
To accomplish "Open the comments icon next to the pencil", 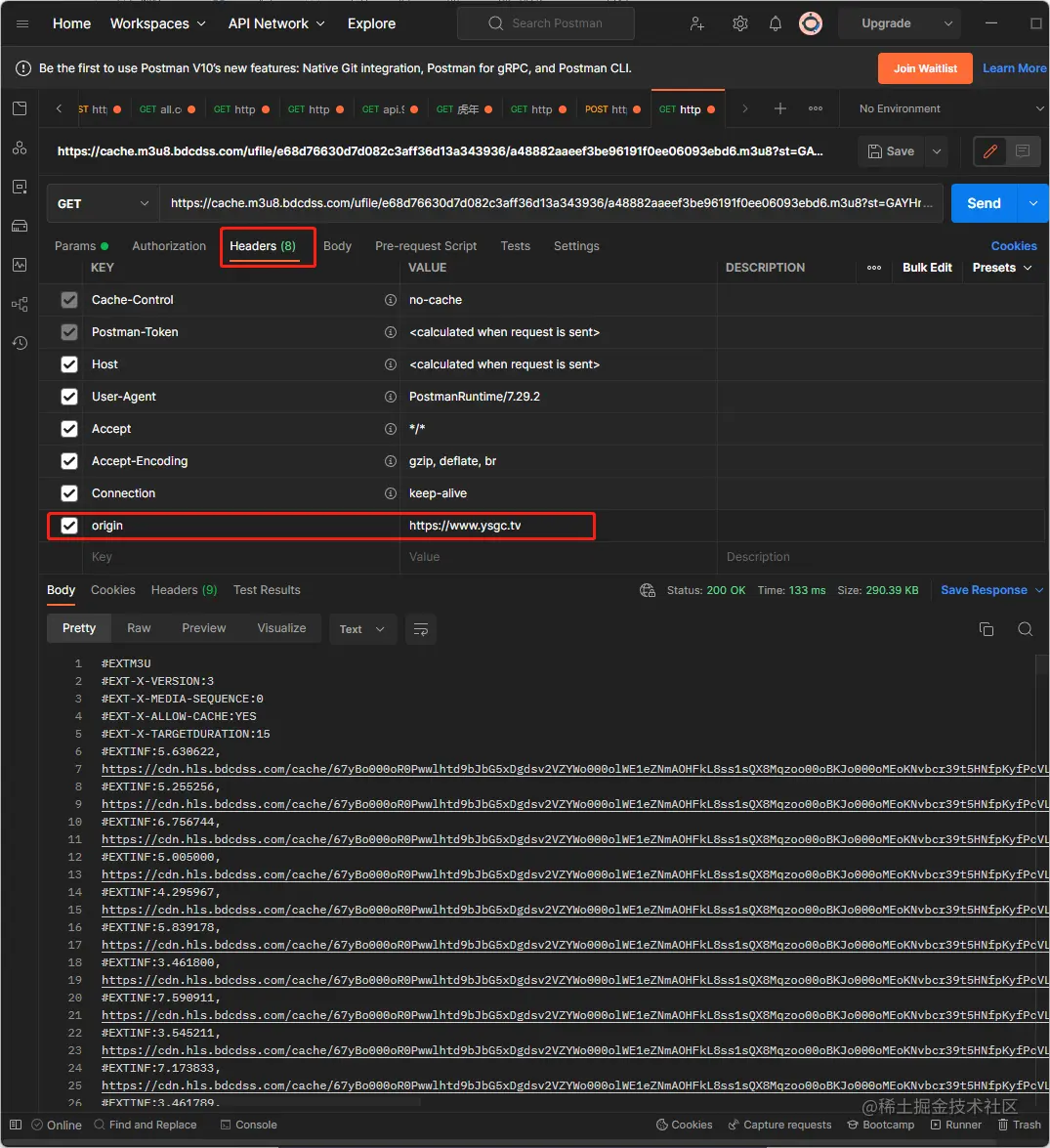I will 1023,151.
